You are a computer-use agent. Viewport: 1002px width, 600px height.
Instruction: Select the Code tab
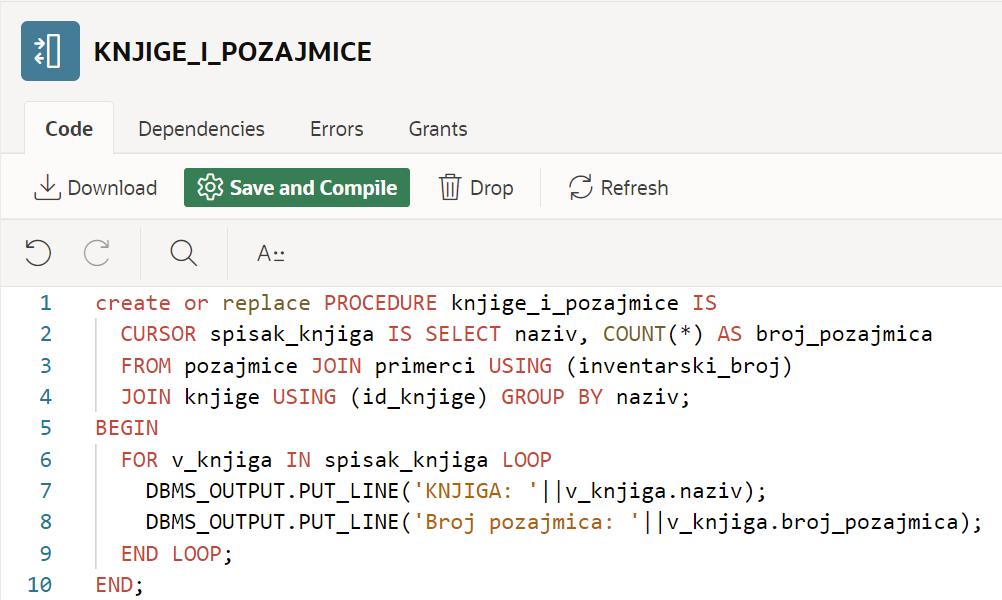point(69,129)
